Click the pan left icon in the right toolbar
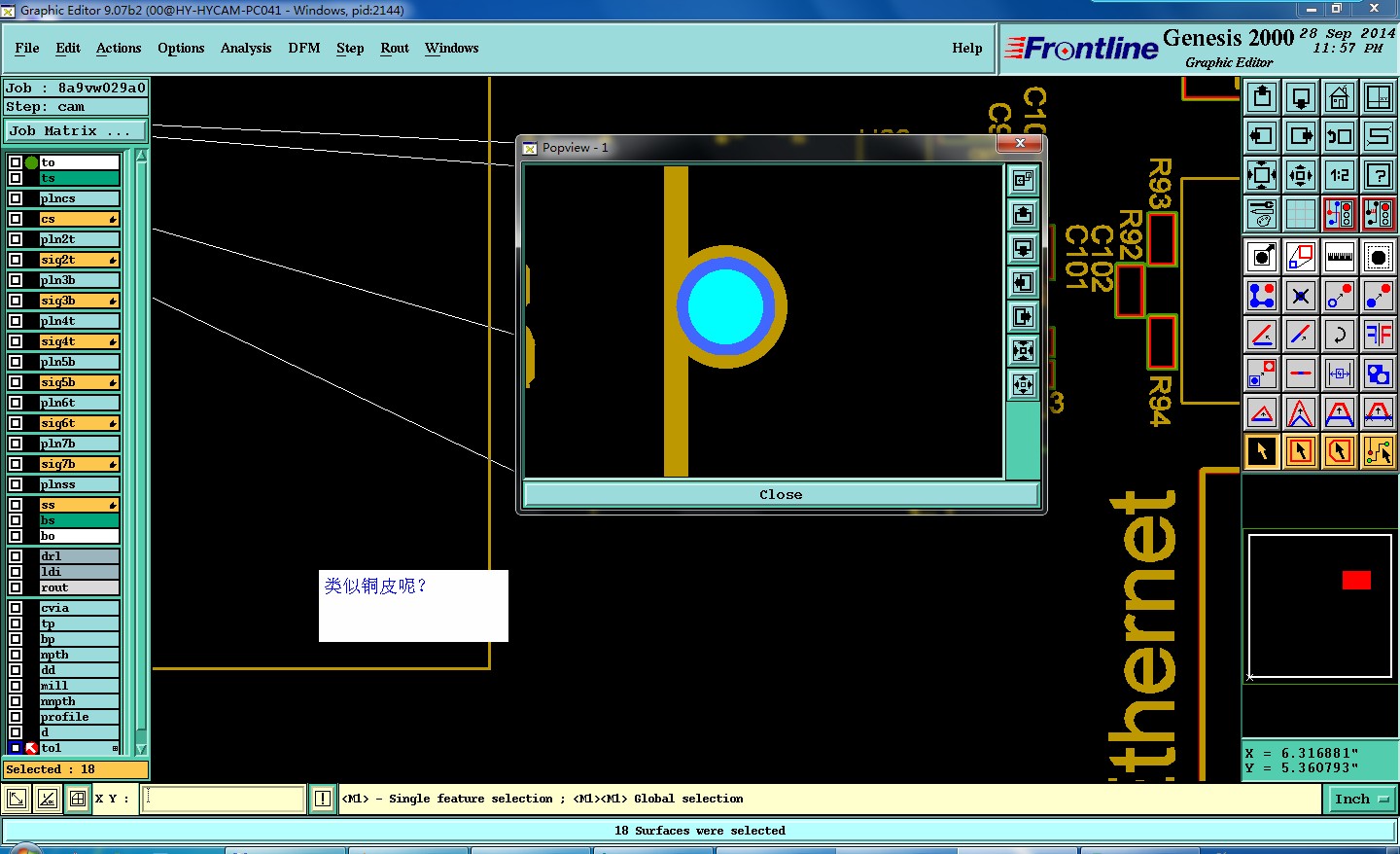The height and width of the screenshot is (854, 1400). 1262,136
